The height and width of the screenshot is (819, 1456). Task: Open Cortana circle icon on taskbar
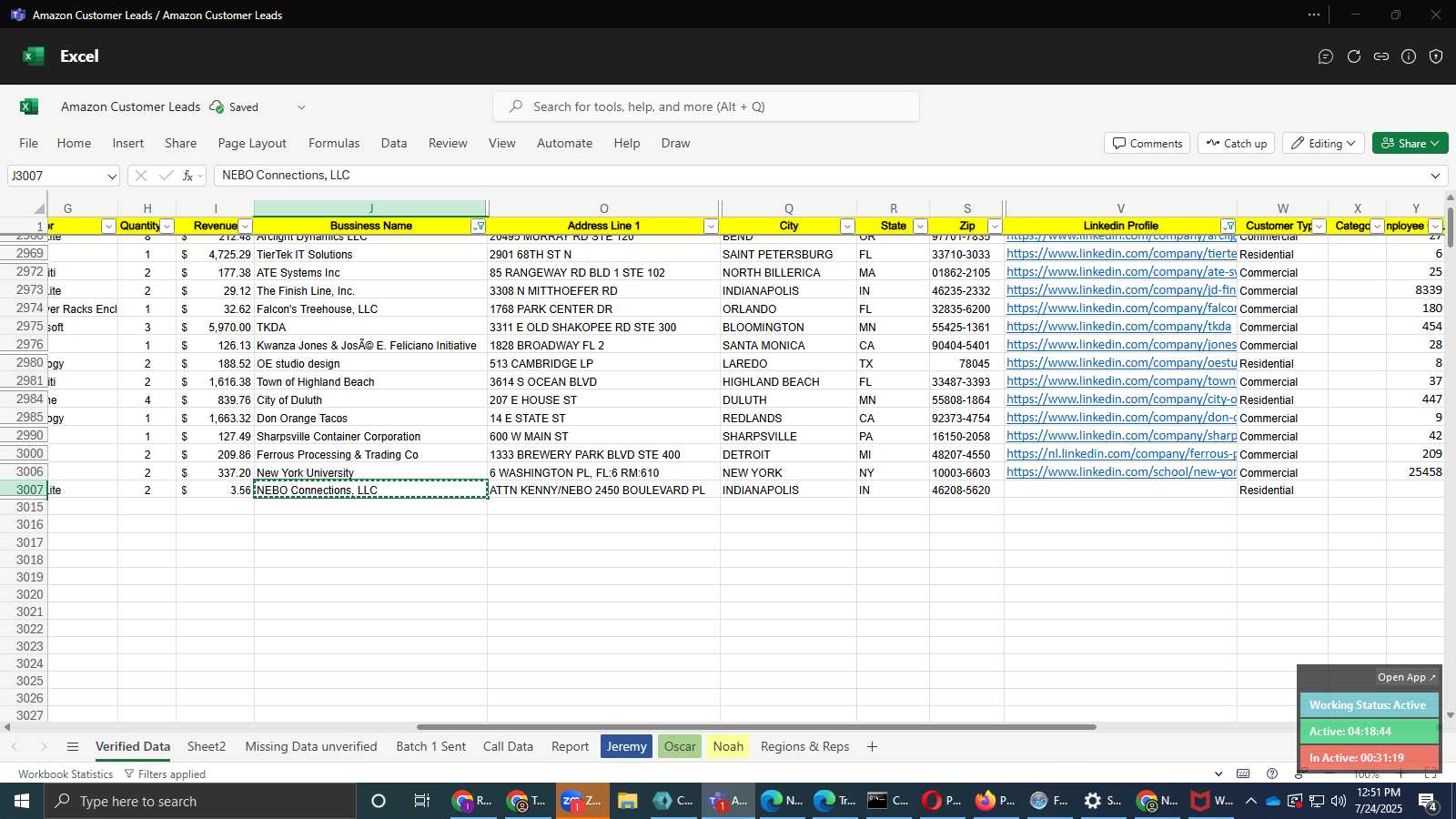tap(379, 801)
